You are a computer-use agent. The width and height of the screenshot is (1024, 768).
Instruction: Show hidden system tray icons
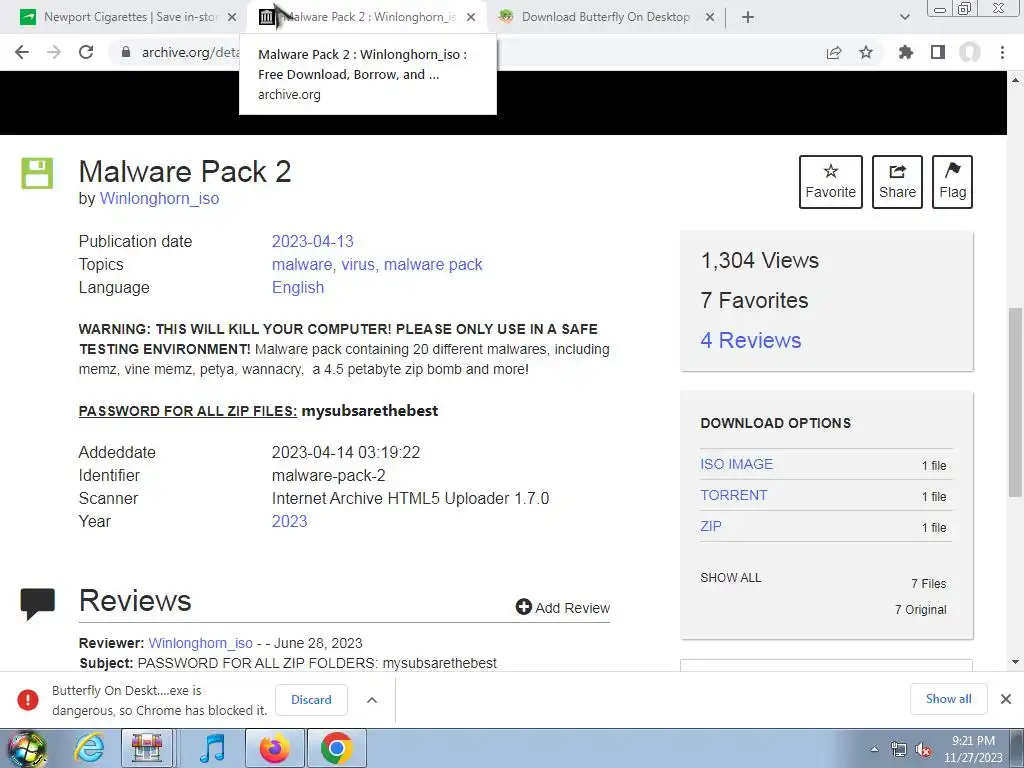click(874, 750)
